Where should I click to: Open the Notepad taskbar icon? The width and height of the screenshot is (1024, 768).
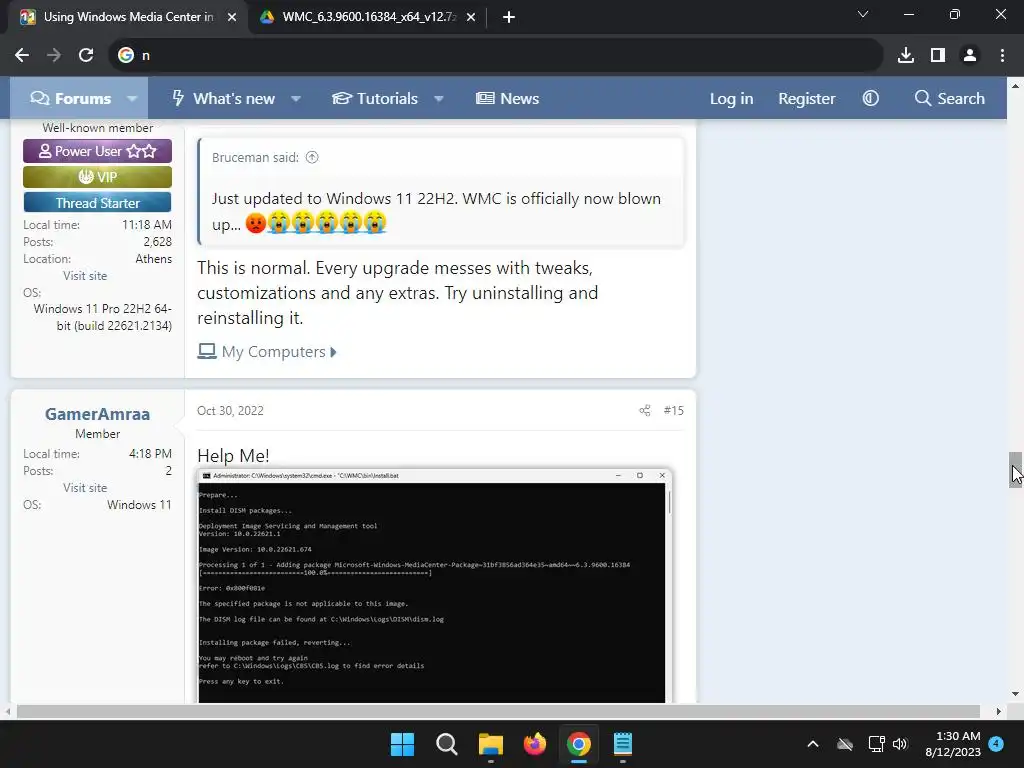[623, 744]
